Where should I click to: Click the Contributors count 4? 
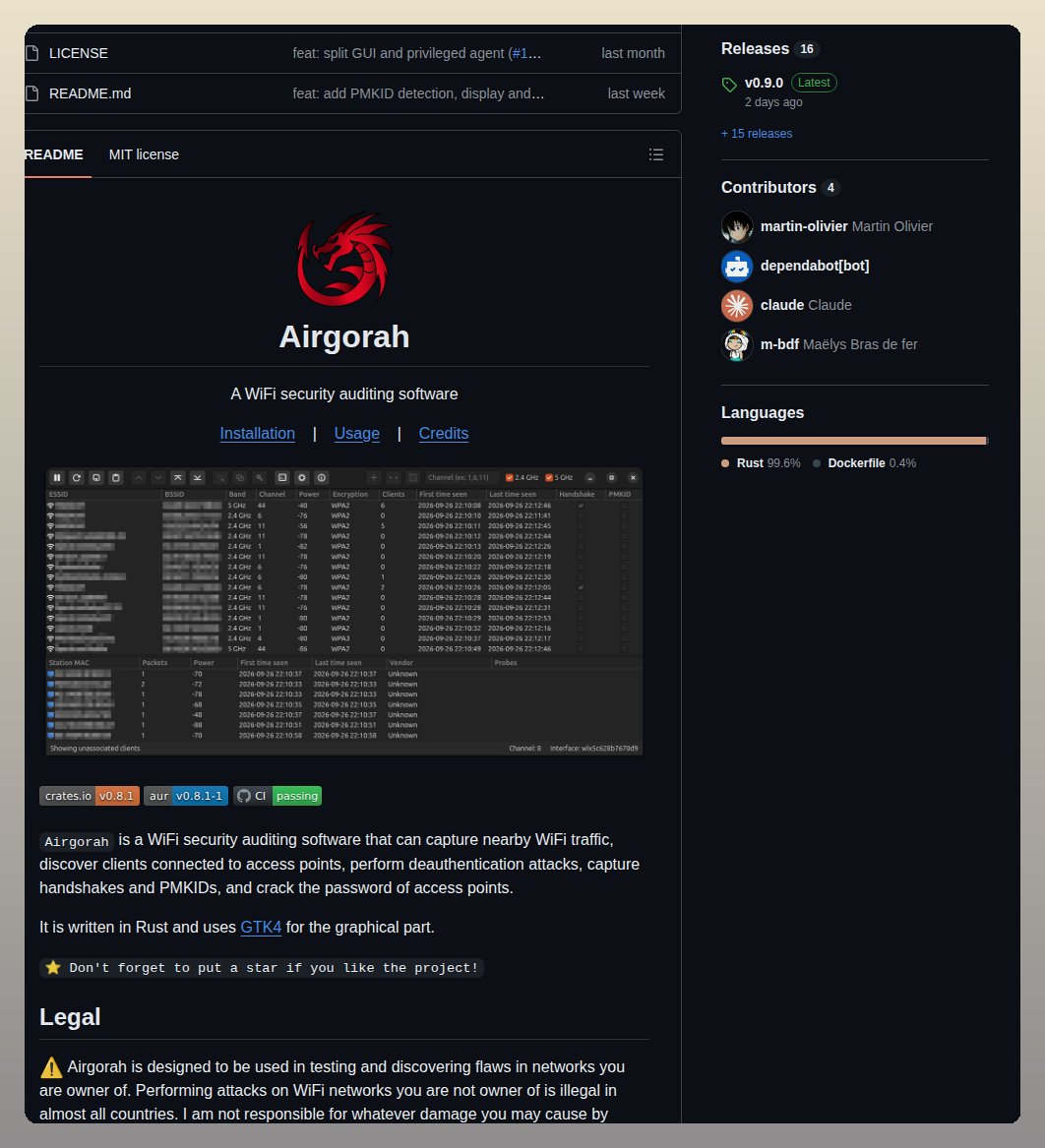(x=830, y=188)
